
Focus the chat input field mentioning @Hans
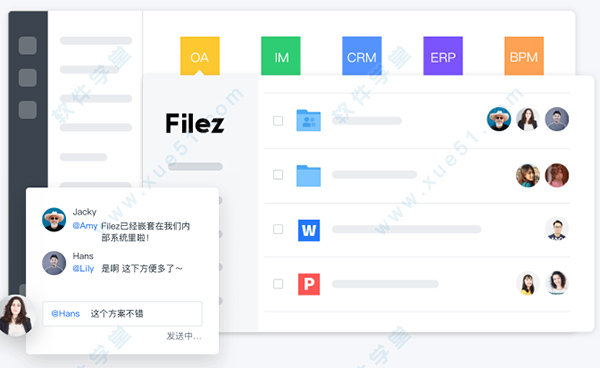point(122,314)
